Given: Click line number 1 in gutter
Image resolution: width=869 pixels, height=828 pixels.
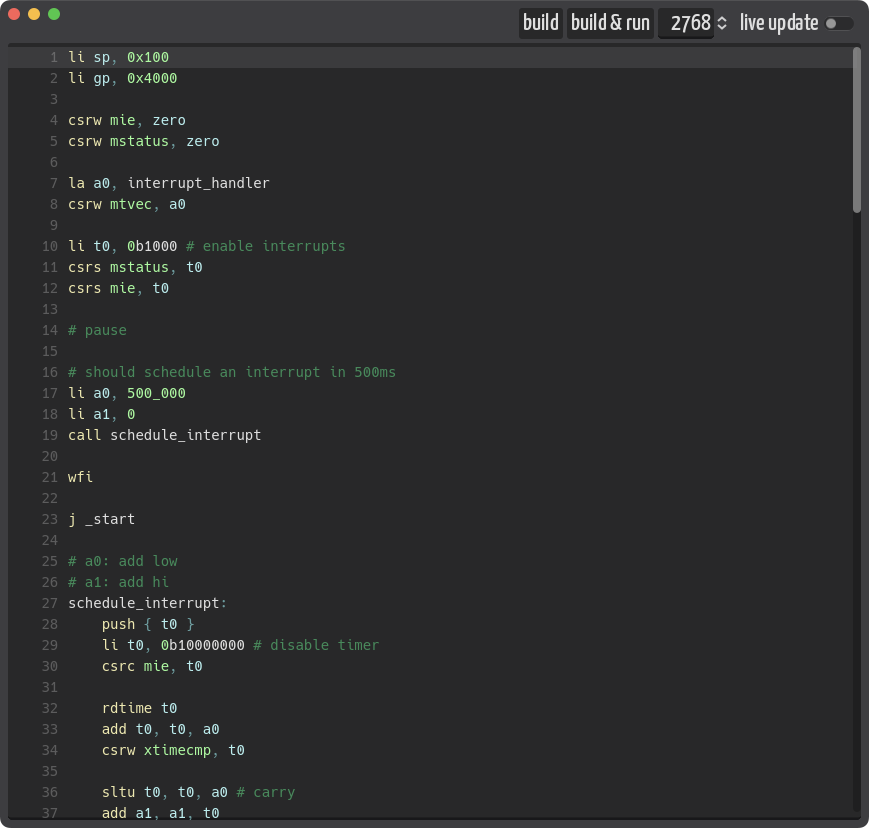Looking at the screenshot, I should (54, 58).
